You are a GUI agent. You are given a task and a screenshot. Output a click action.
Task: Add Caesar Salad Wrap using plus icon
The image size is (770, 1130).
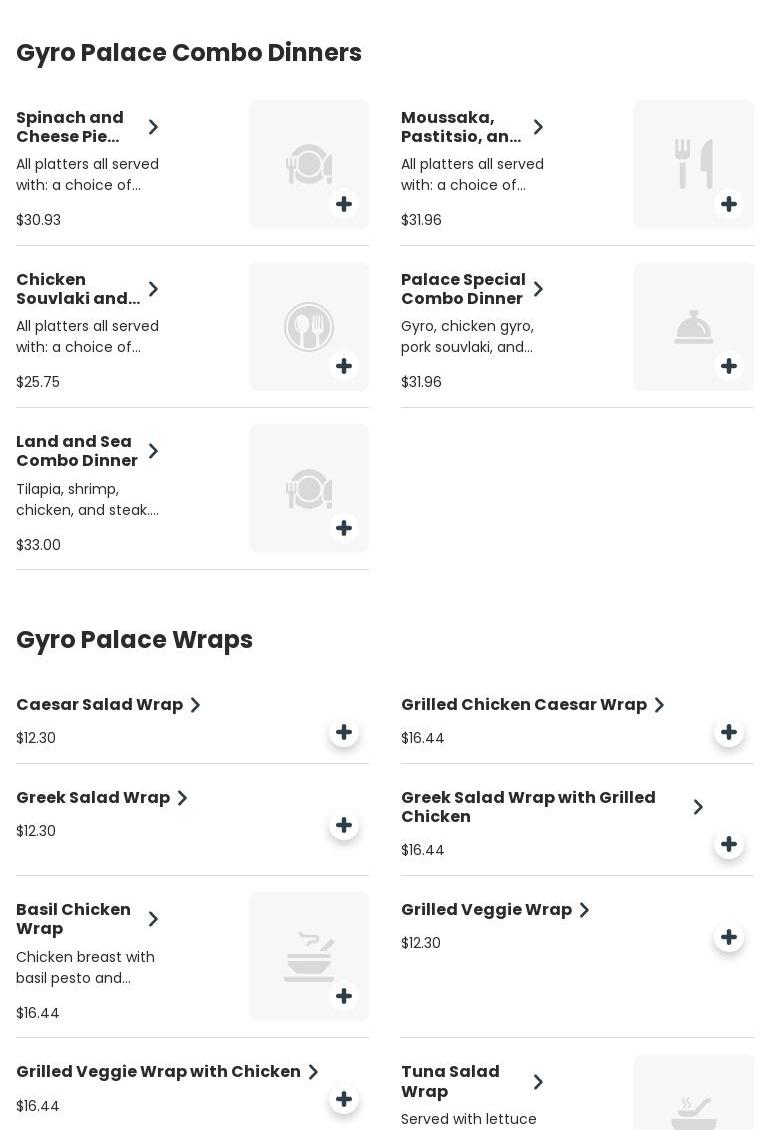pyautogui.click(x=344, y=732)
